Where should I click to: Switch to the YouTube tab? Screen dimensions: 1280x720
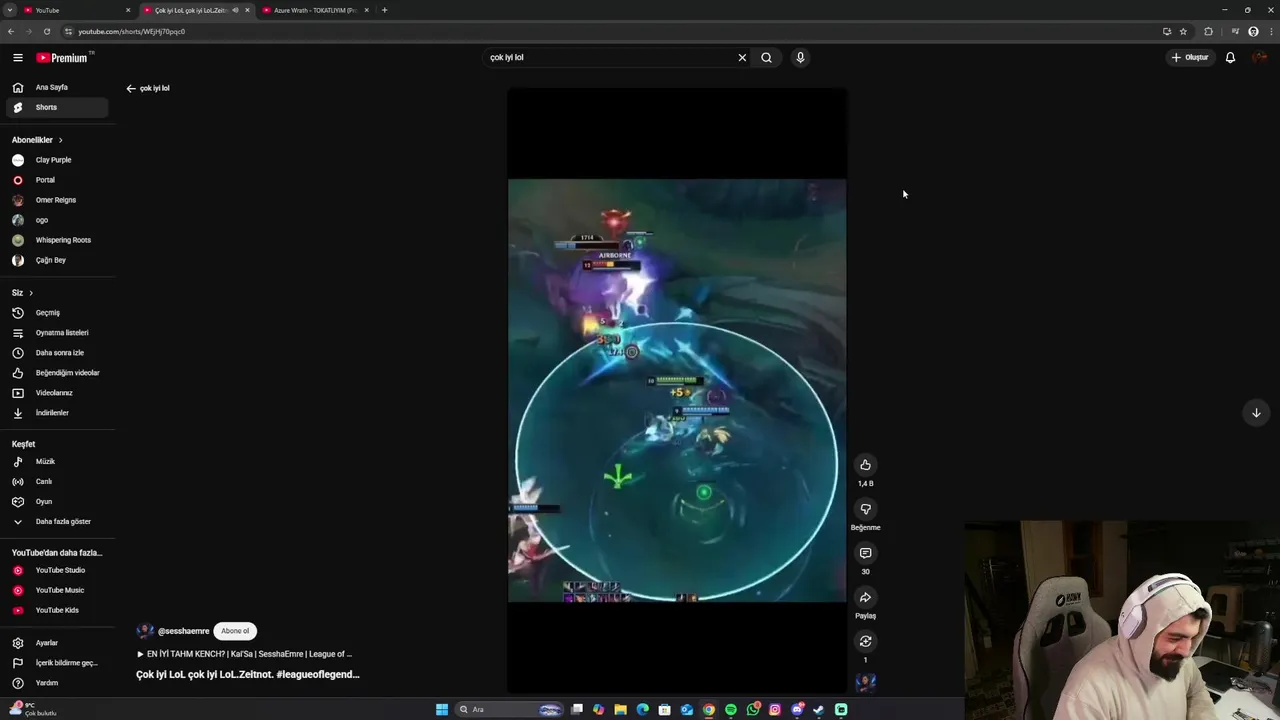(75, 10)
